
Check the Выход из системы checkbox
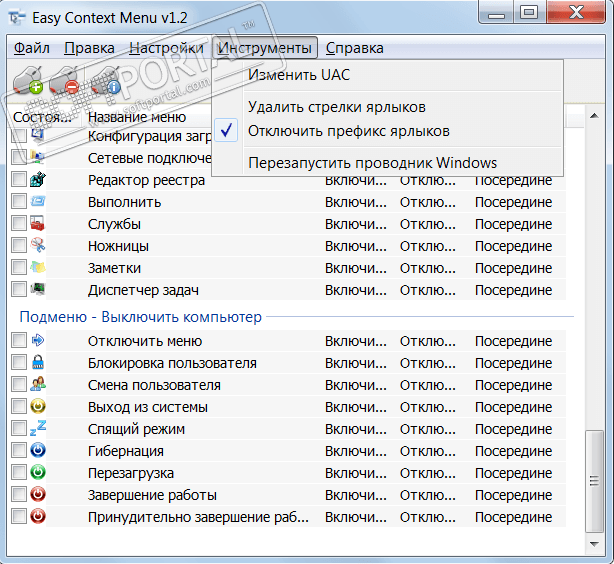19,406
